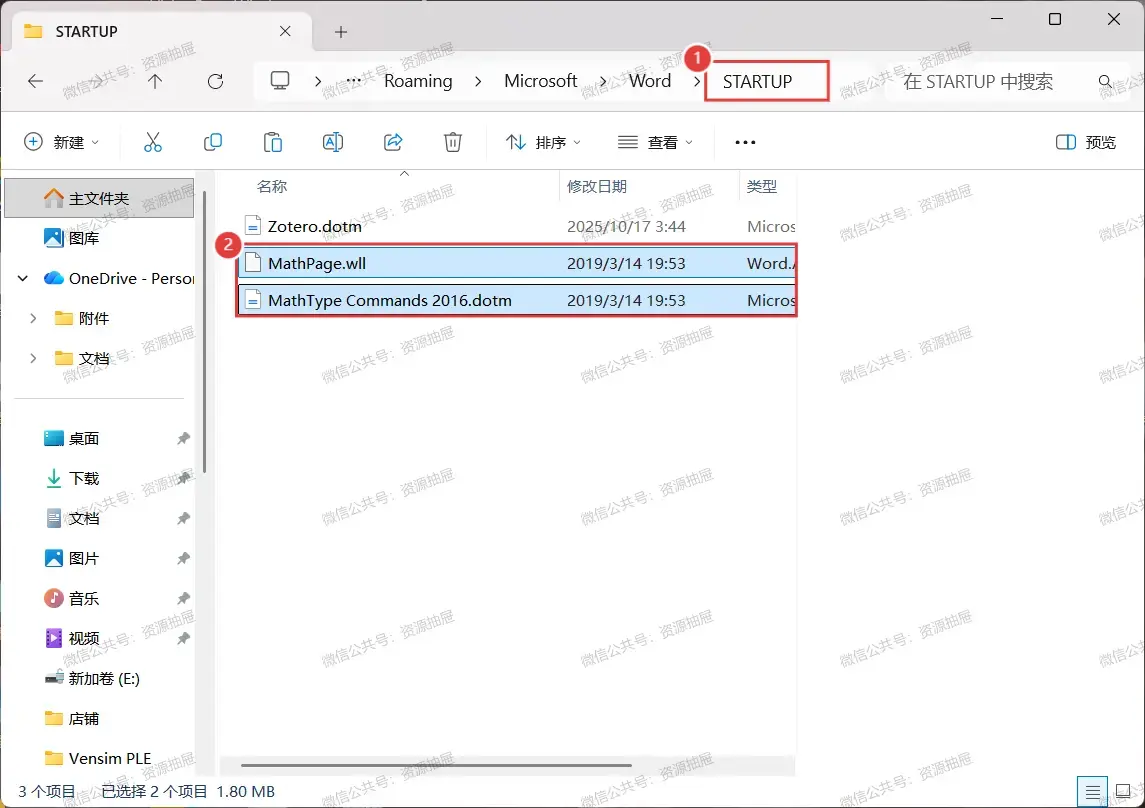The height and width of the screenshot is (808, 1145).
Task: Click the horizontal scrollbar of file list
Action: pyautogui.click(x=436, y=766)
